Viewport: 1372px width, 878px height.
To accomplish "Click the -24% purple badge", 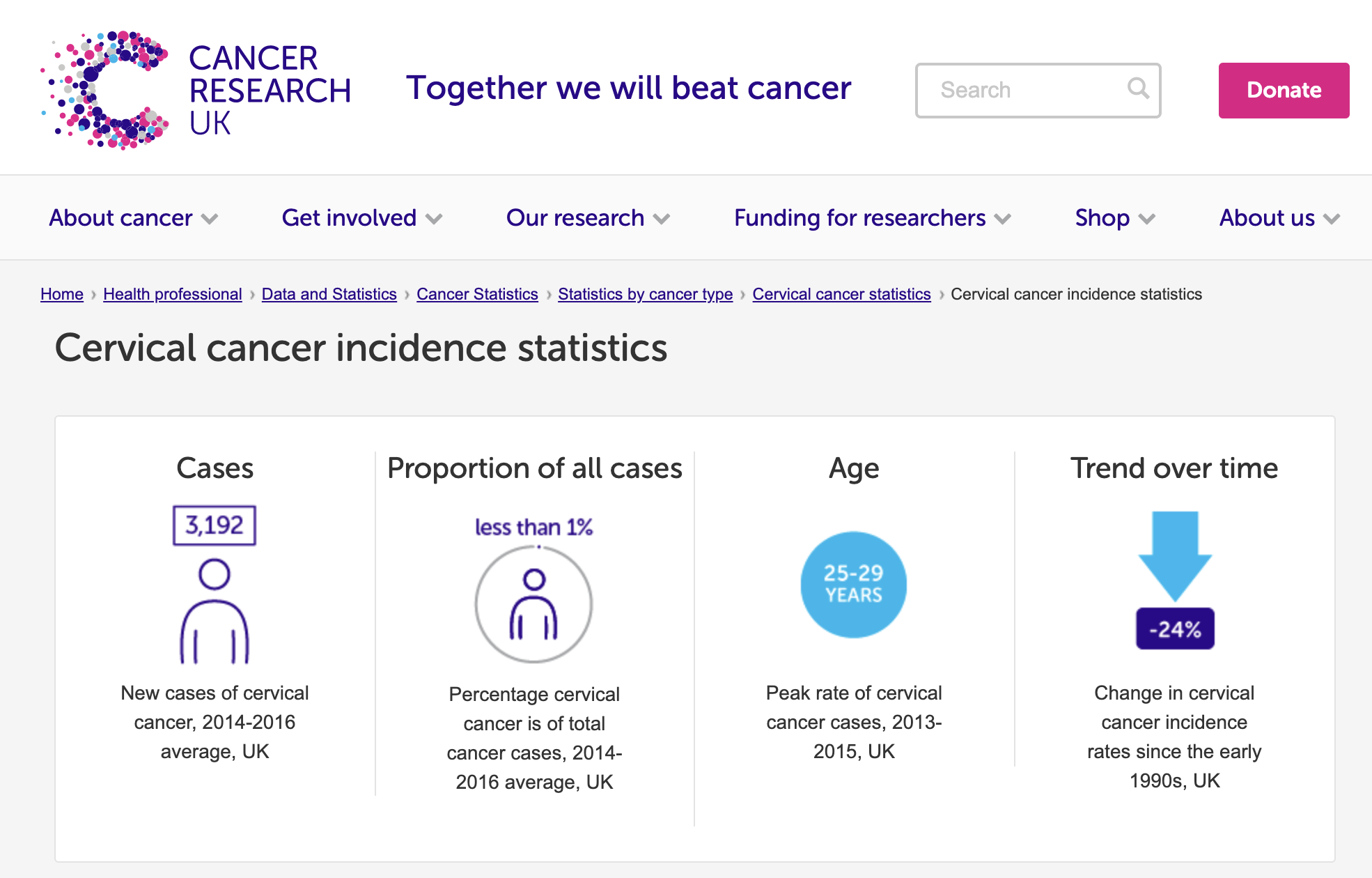I will [1175, 629].
